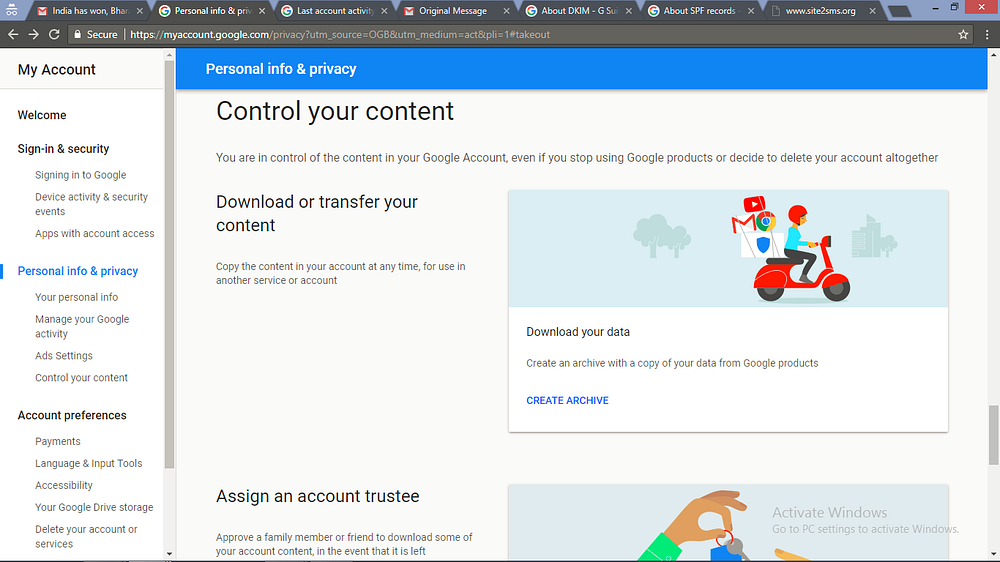Open 'Sign-in & security' section
1000x562 pixels.
(63, 149)
